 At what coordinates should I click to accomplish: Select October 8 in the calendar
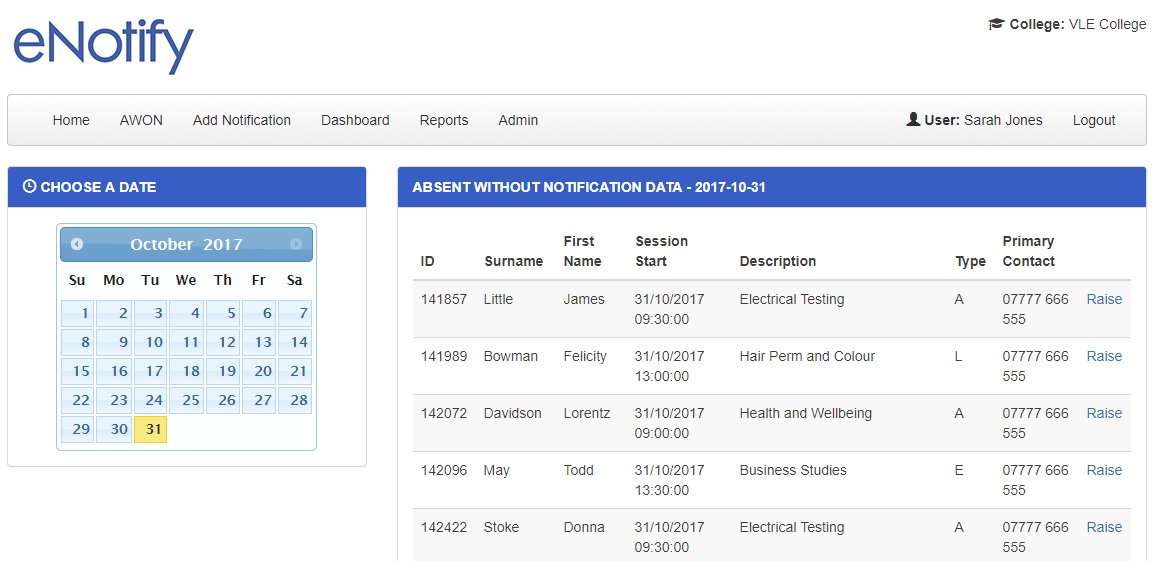pos(77,342)
